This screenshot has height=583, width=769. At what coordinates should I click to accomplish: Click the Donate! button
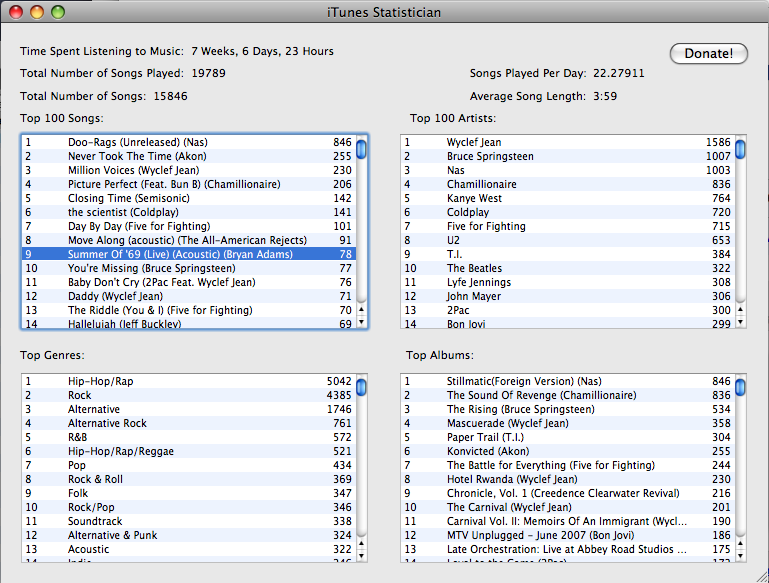pyautogui.click(x=709, y=53)
